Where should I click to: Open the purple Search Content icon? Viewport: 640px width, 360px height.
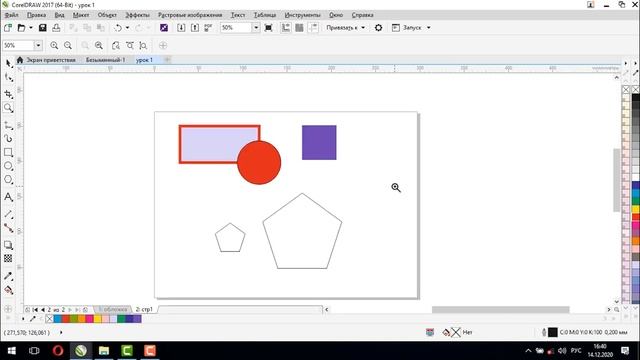[x=164, y=28]
